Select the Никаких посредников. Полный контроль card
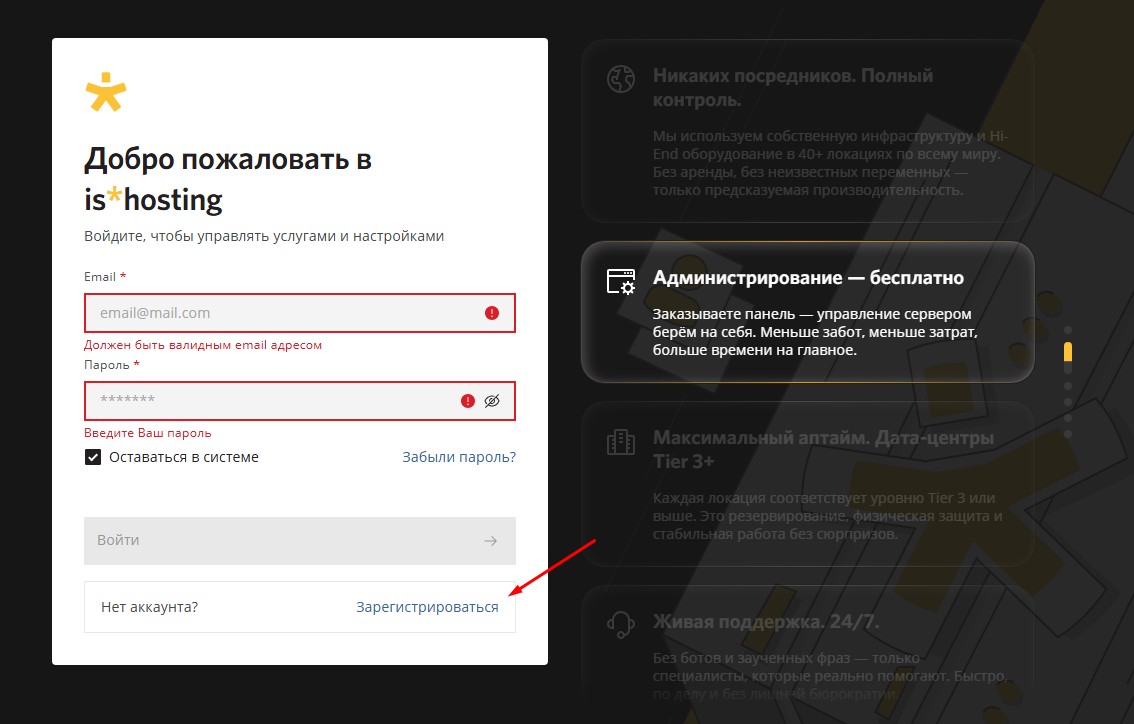The image size is (1134, 724). pyautogui.click(x=808, y=131)
